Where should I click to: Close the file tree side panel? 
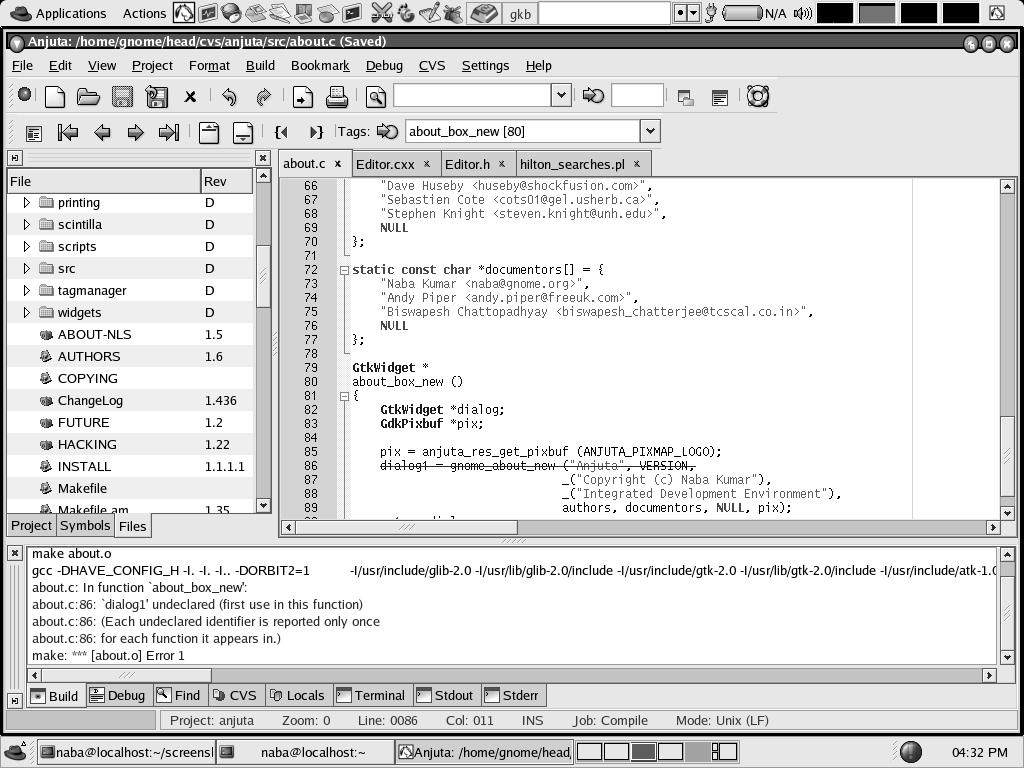point(262,158)
